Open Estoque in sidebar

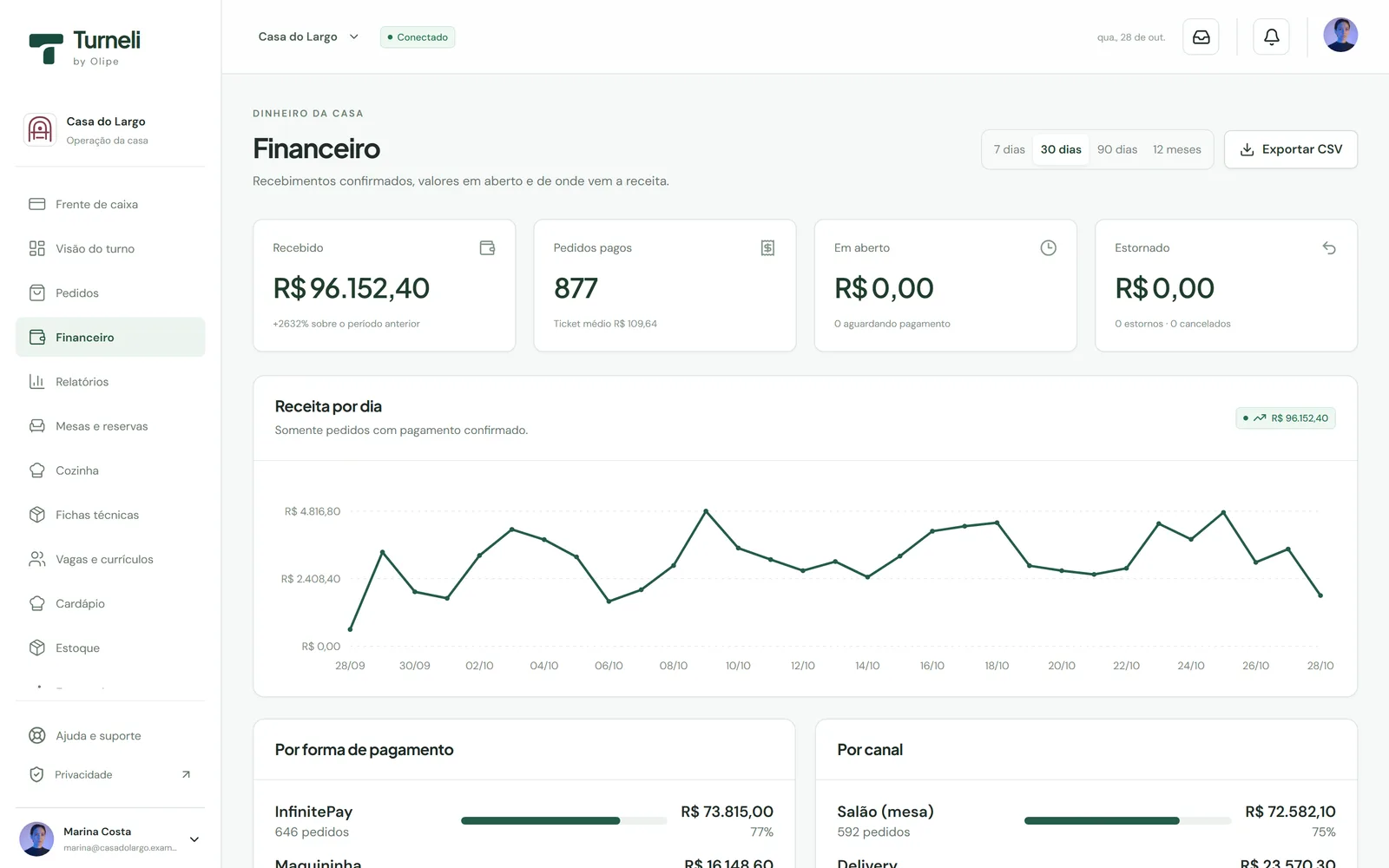tap(110, 648)
